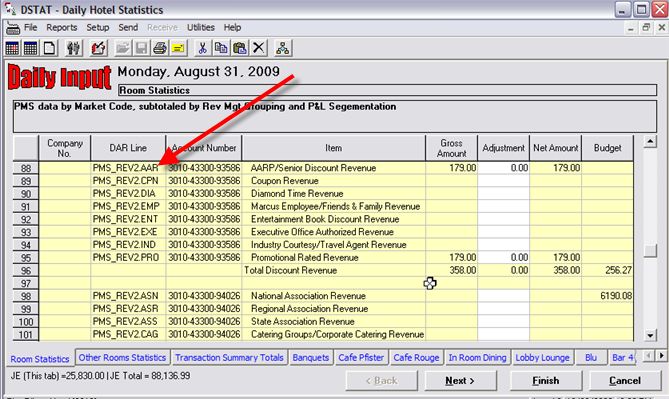Click the table scrollbar down arrow
669x399 pixels.
coord(650,336)
